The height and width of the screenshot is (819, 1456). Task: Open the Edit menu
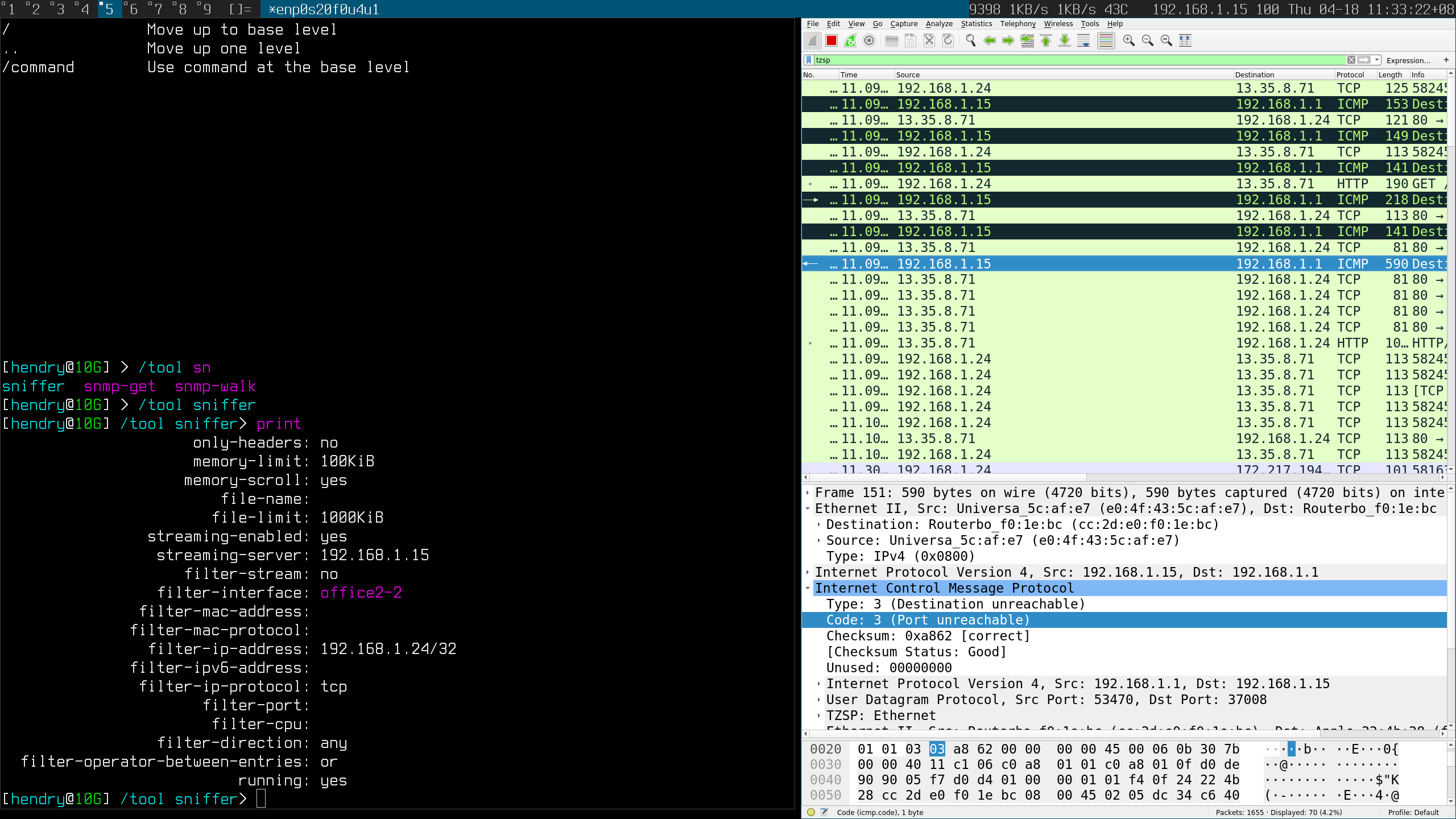833,24
